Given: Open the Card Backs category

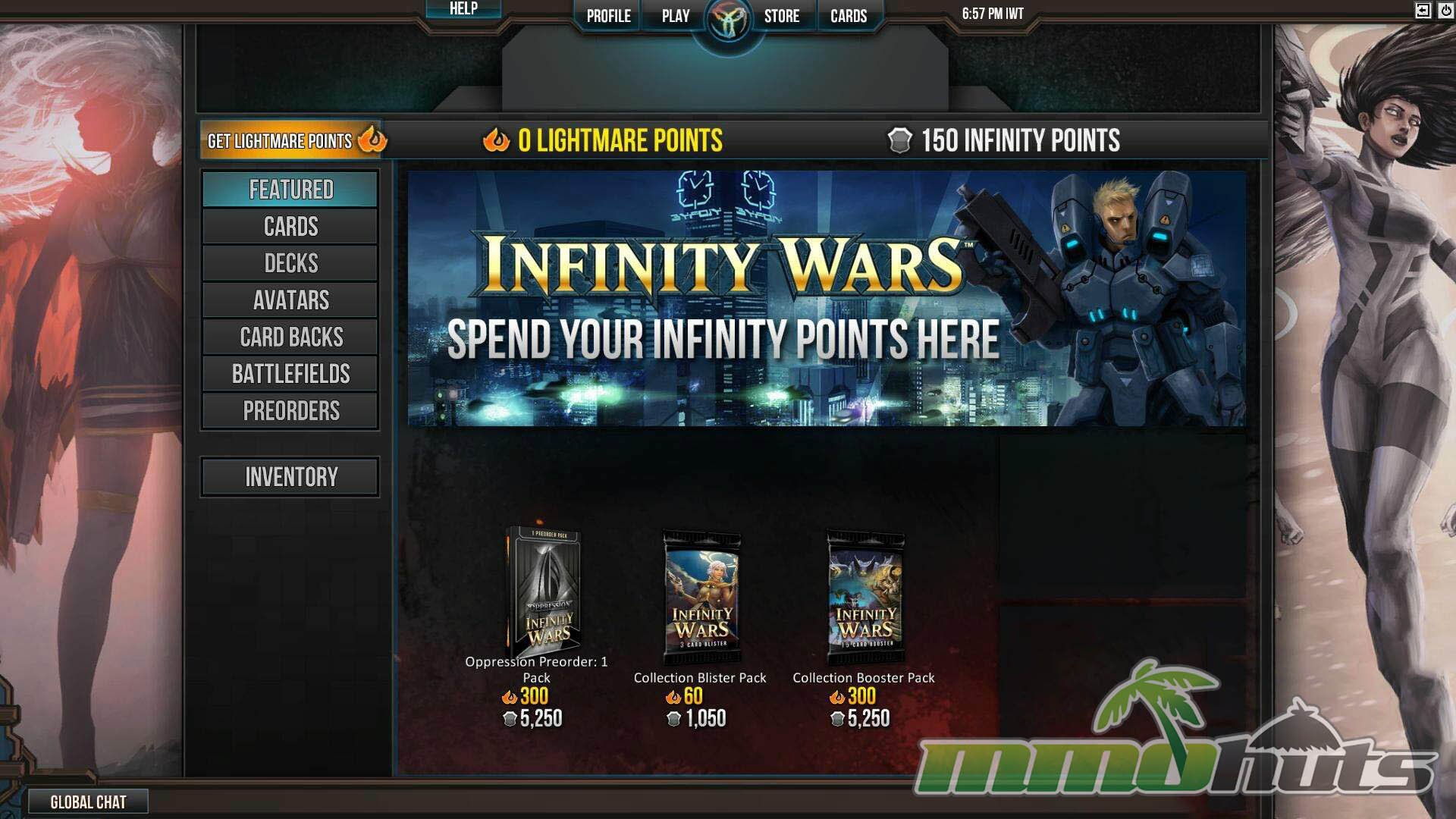Looking at the screenshot, I should tap(290, 337).
